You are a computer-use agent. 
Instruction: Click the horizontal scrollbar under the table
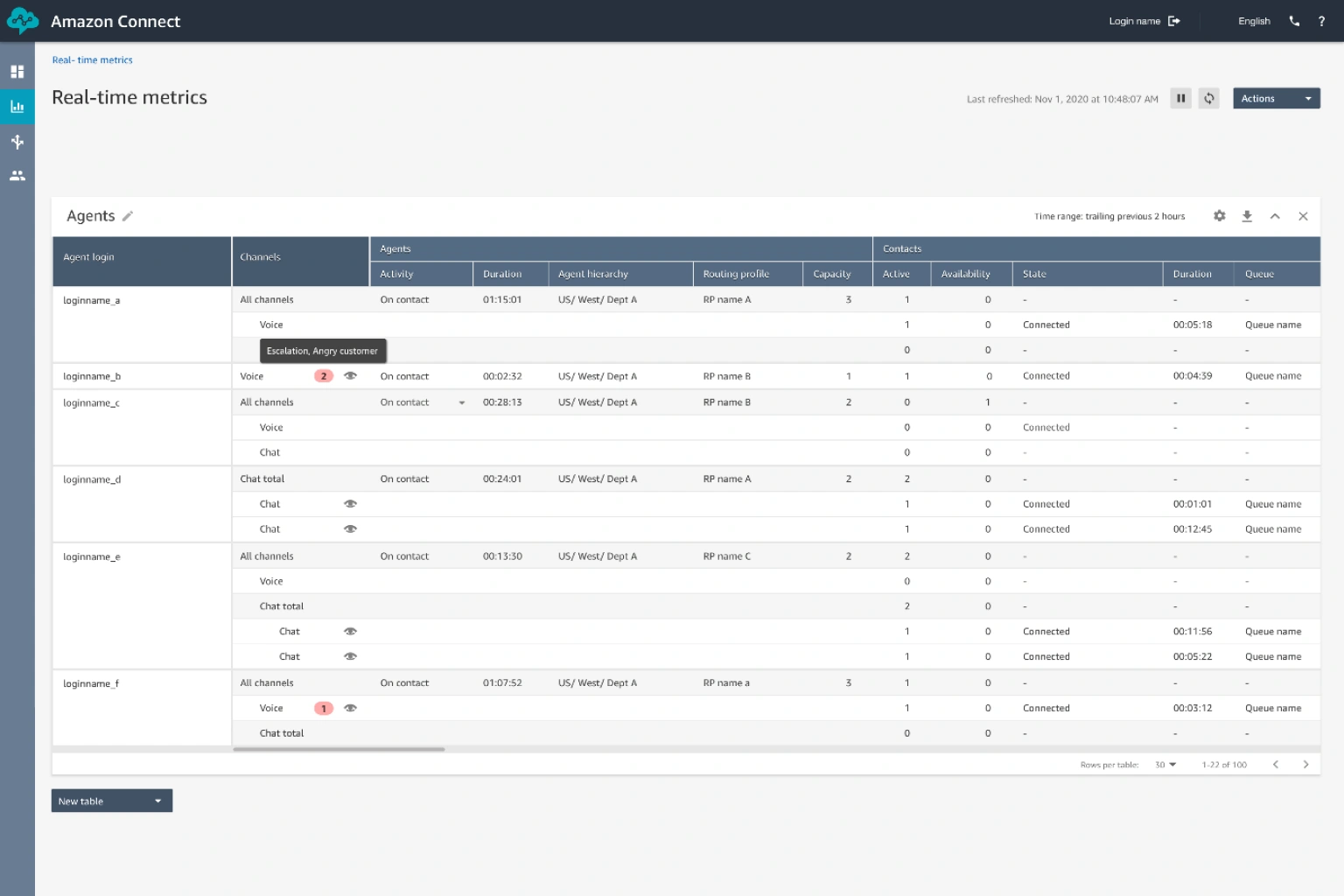[x=339, y=749]
